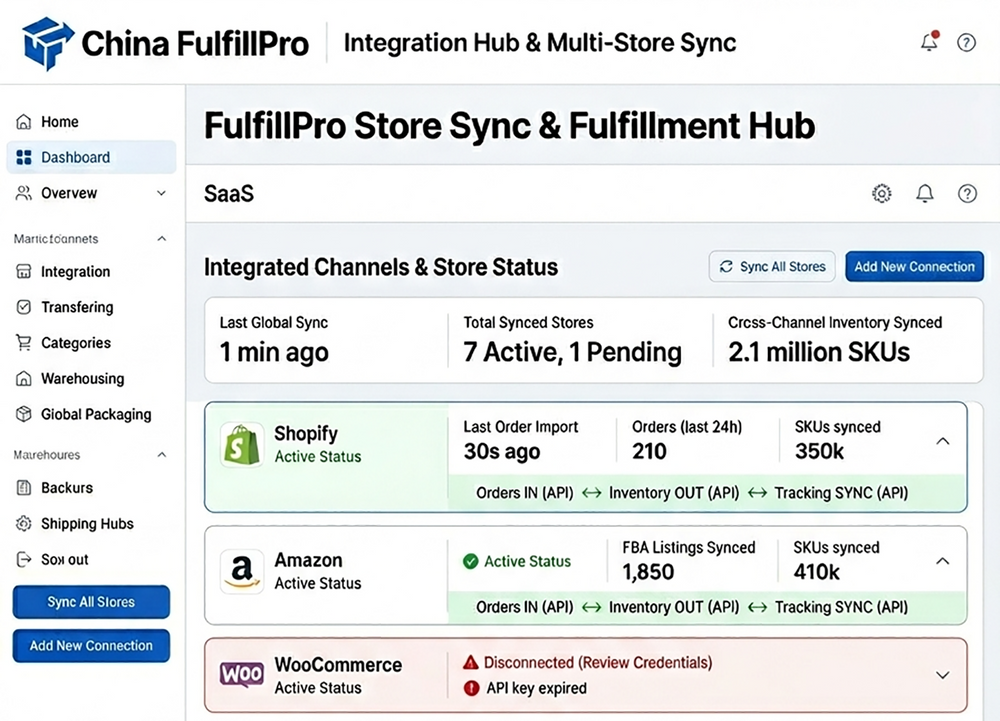Click the Shopify bag logo
The width and height of the screenshot is (1000, 721).
click(x=242, y=445)
